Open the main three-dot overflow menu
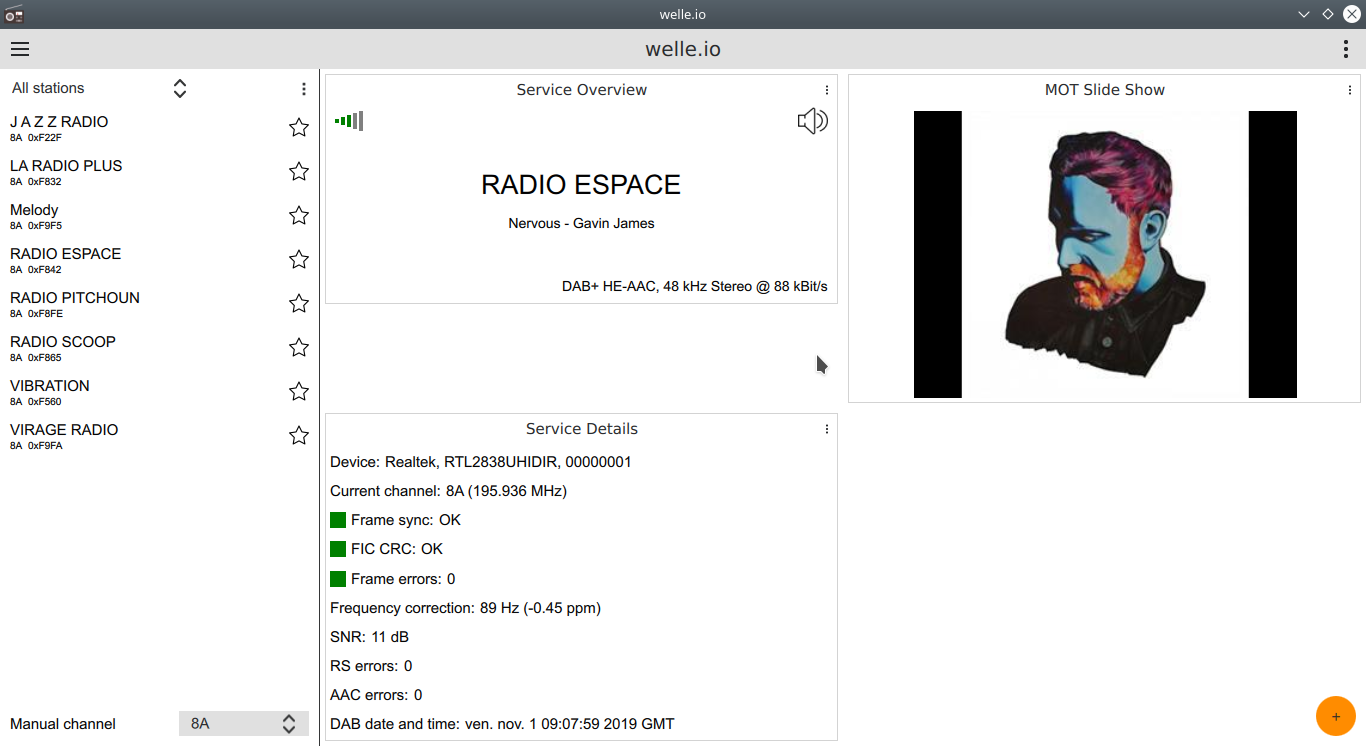The height and width of the screenshot is (746, 1366). [1346, 49]
